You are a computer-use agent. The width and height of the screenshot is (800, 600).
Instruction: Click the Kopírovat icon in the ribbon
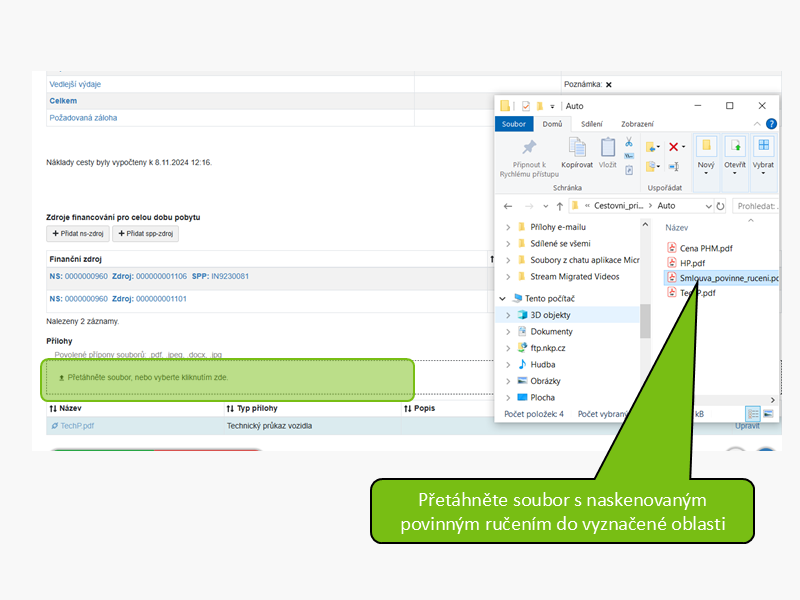click(x=577, y=147)
